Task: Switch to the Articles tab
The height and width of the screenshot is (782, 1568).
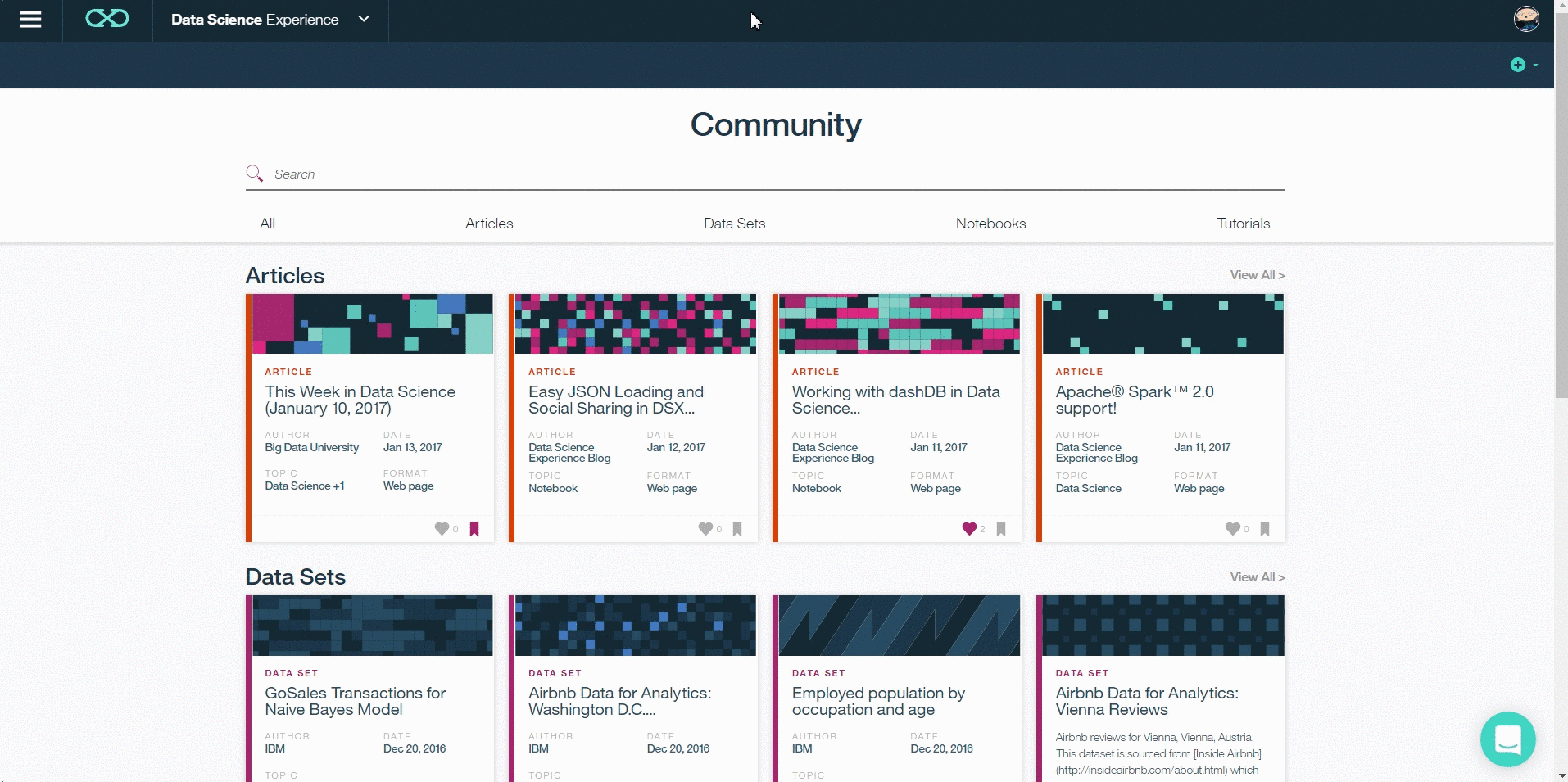Action: click(489, 224)
